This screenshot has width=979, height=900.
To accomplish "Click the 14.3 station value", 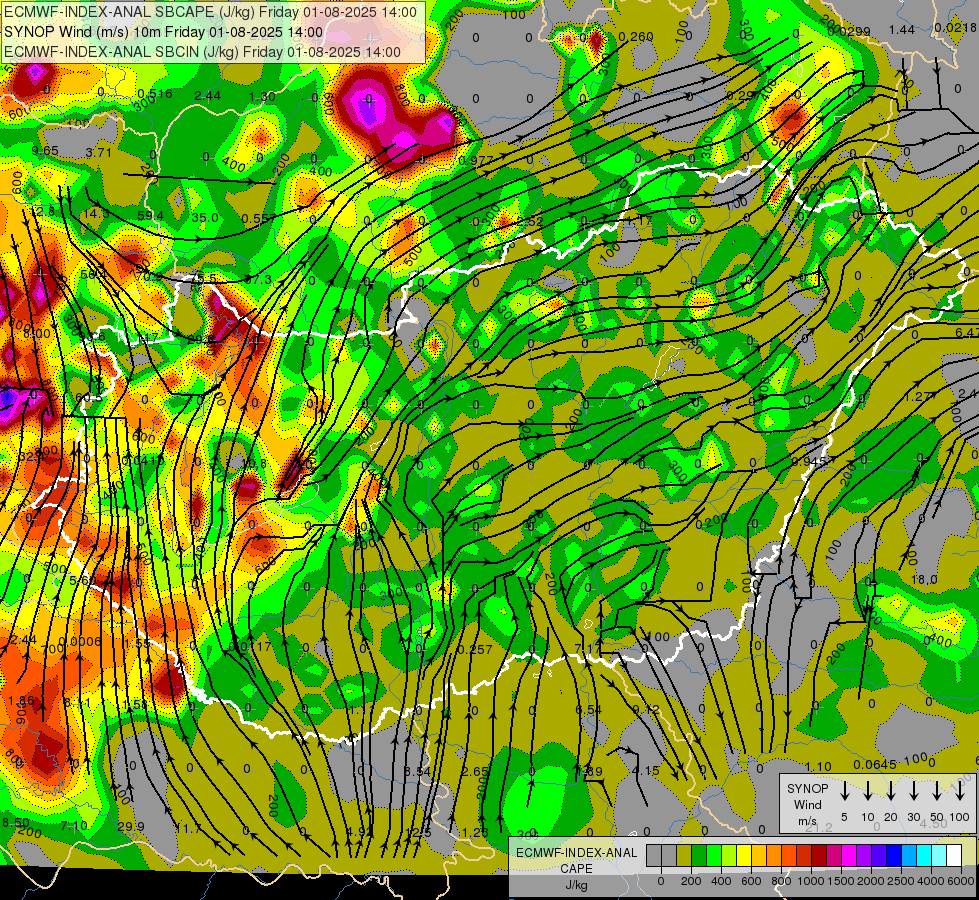I will click(96, 214).
